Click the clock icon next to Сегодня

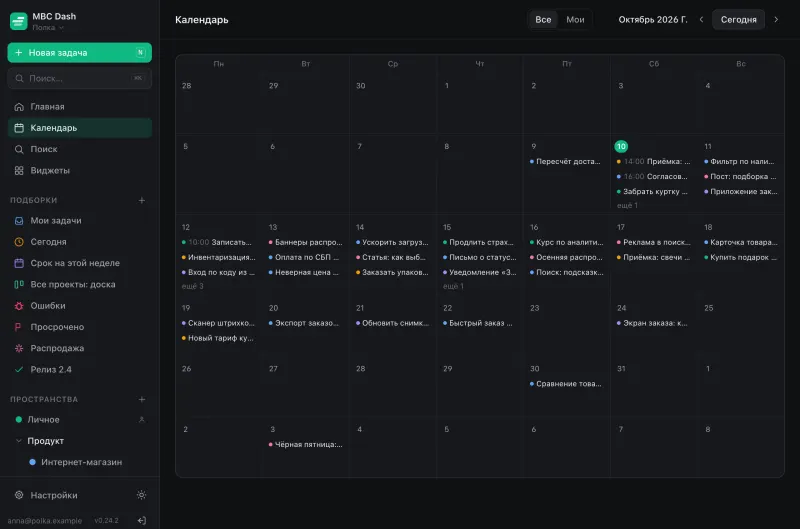point(19,242)
